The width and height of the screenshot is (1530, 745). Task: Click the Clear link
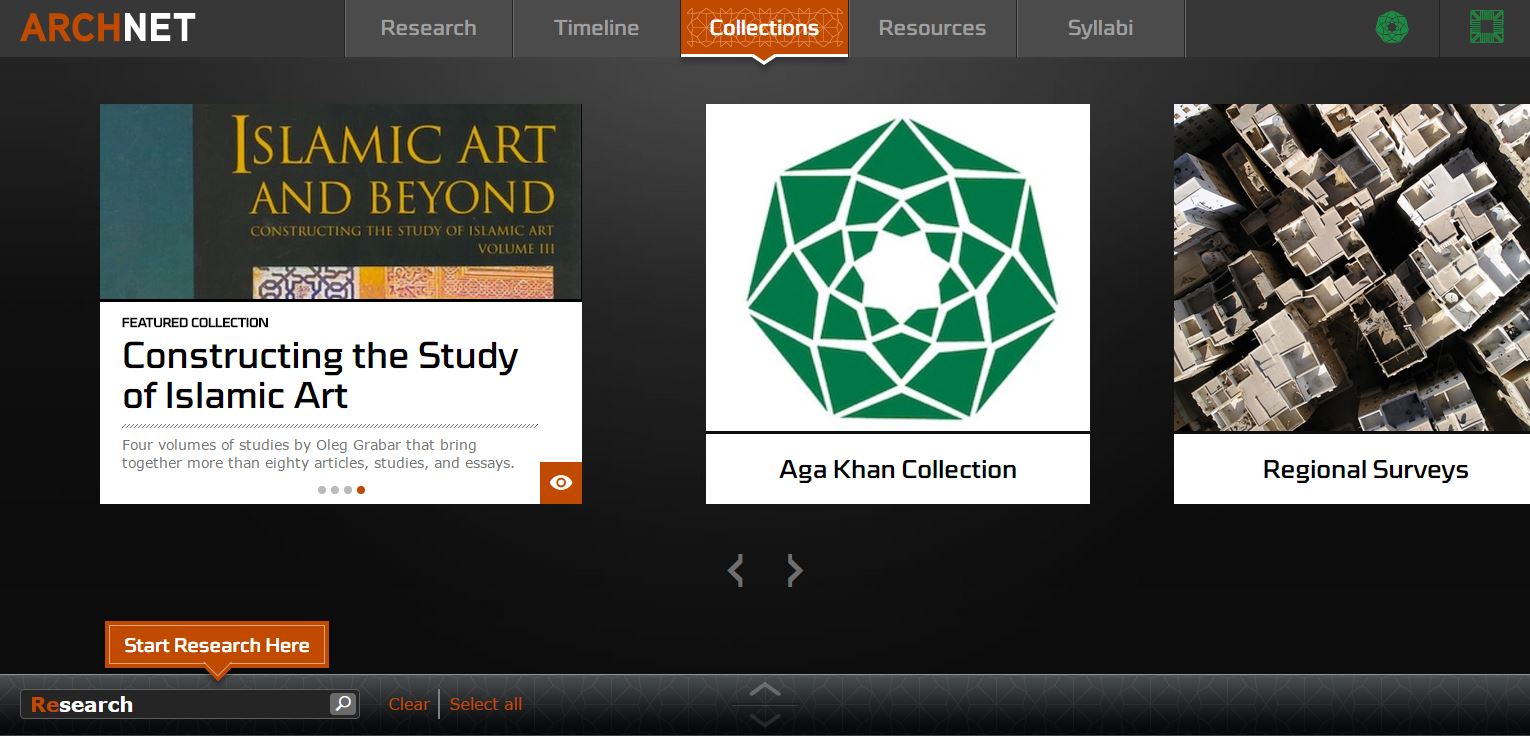pos(409,704)
